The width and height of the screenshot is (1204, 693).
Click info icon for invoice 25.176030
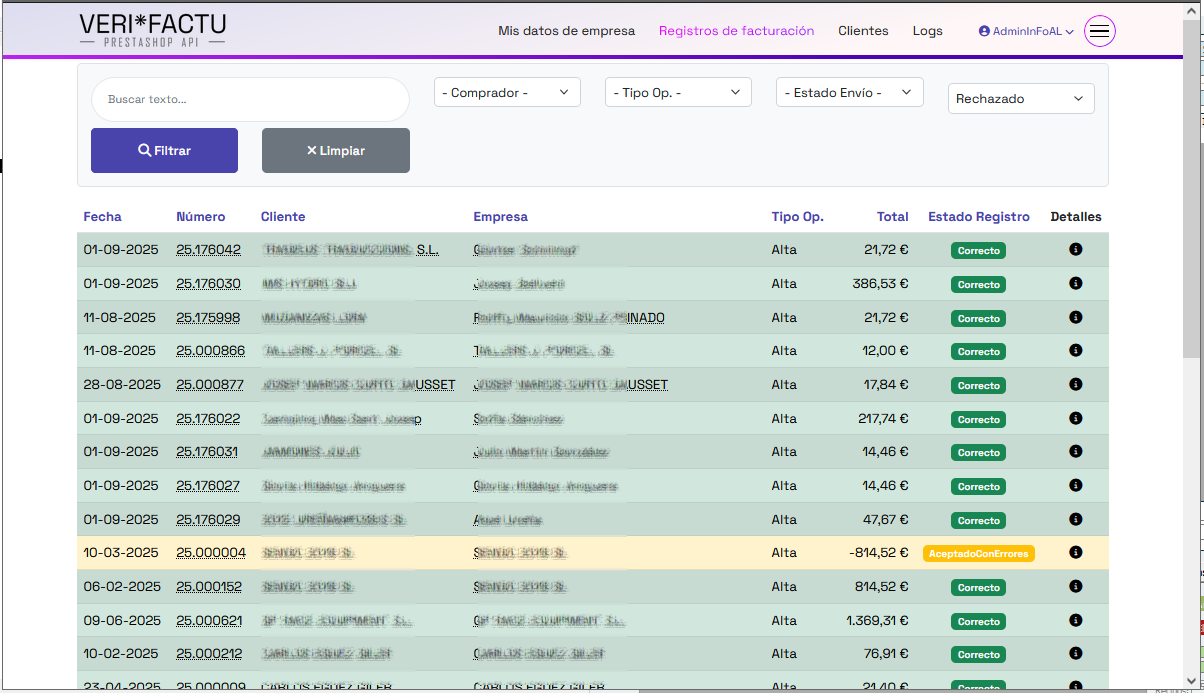pos(1075,283)
